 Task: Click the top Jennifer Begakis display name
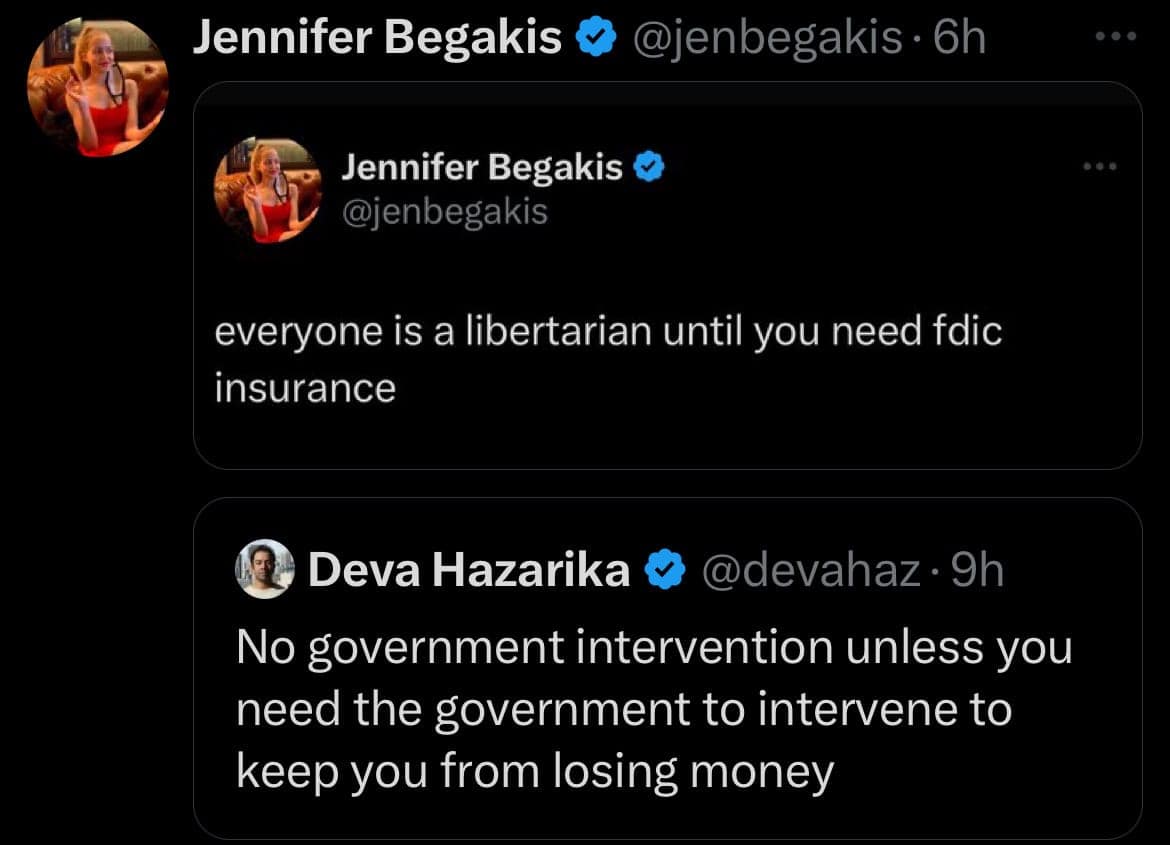point(376,39)
